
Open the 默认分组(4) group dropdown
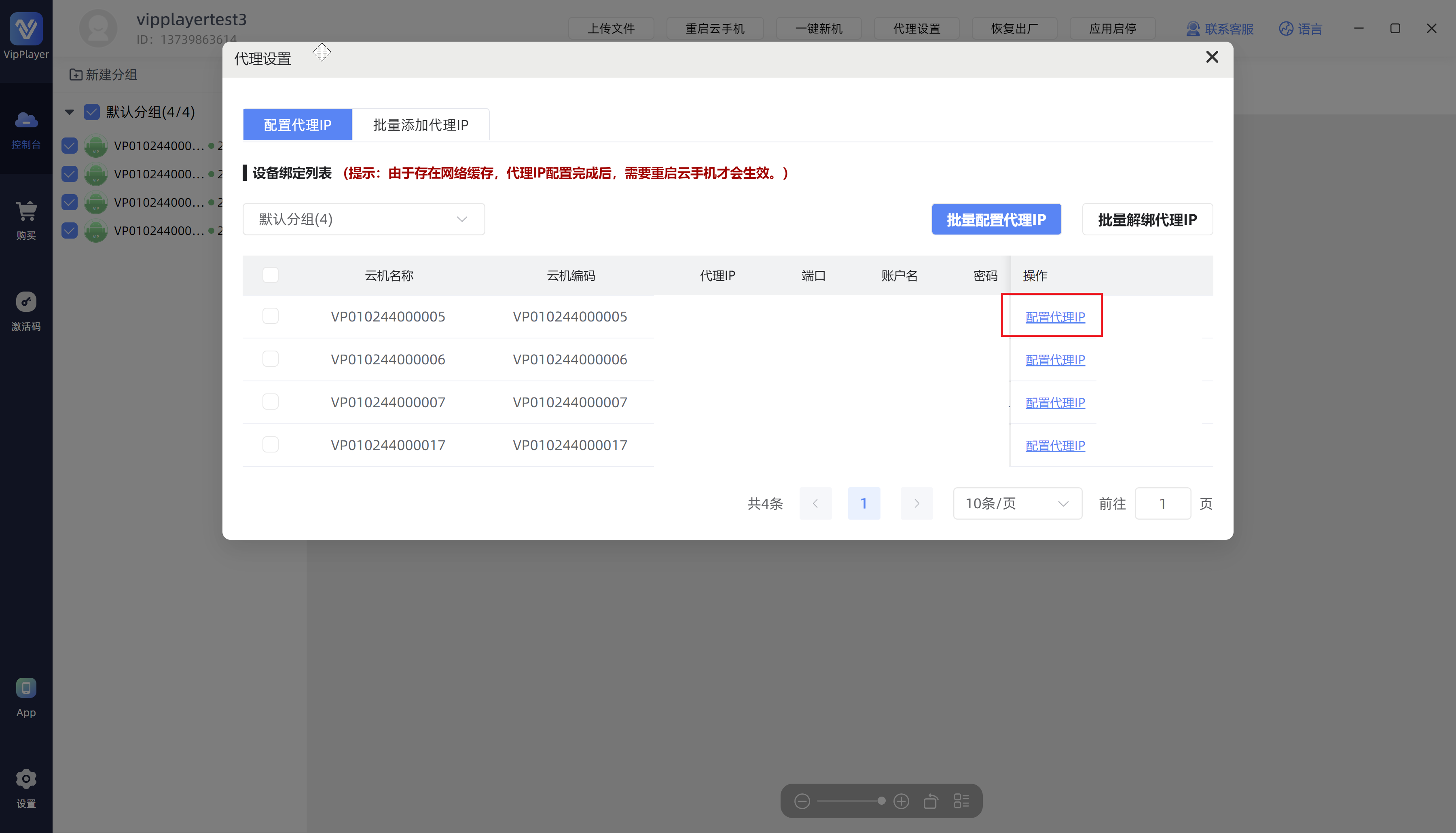click(363, 219)
